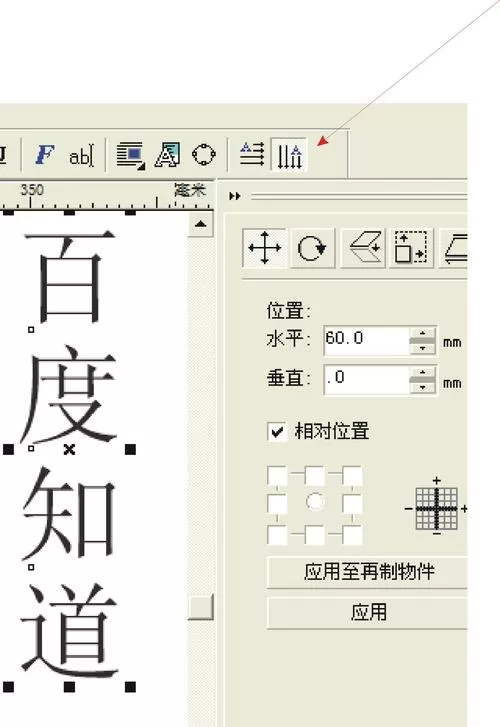This screenshot has width=500, height=727.
Task: Click the 应用至再制物件 button
Action: (x=367, y=572)
